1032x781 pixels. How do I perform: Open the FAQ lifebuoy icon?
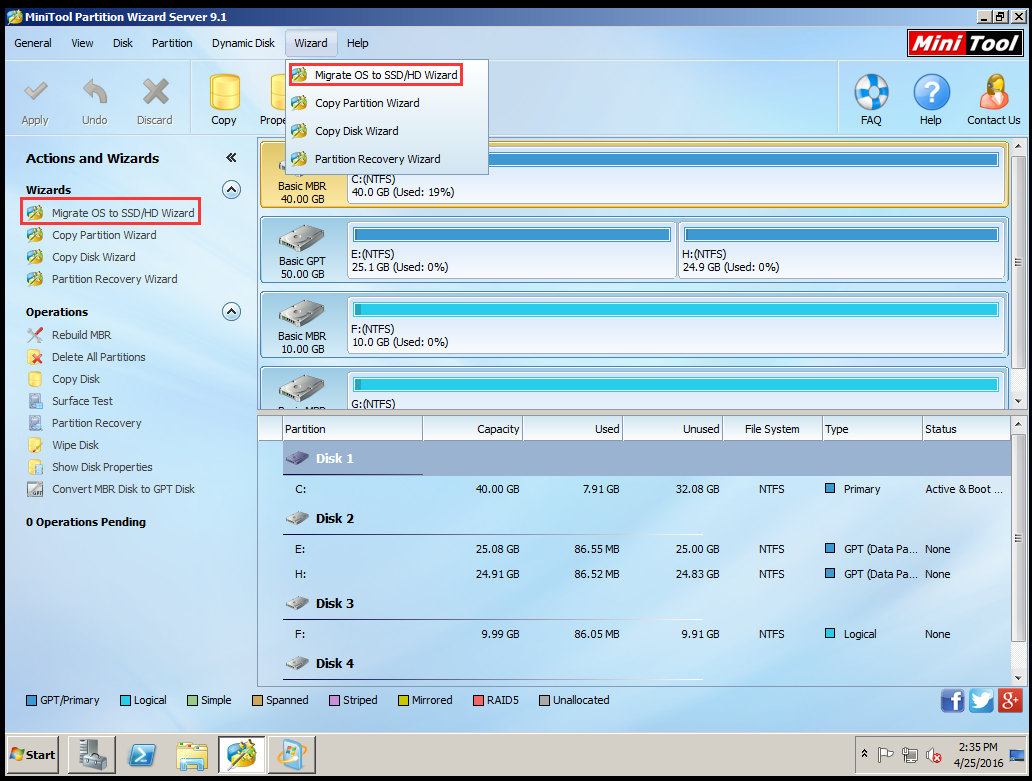[x=871, y=100]
